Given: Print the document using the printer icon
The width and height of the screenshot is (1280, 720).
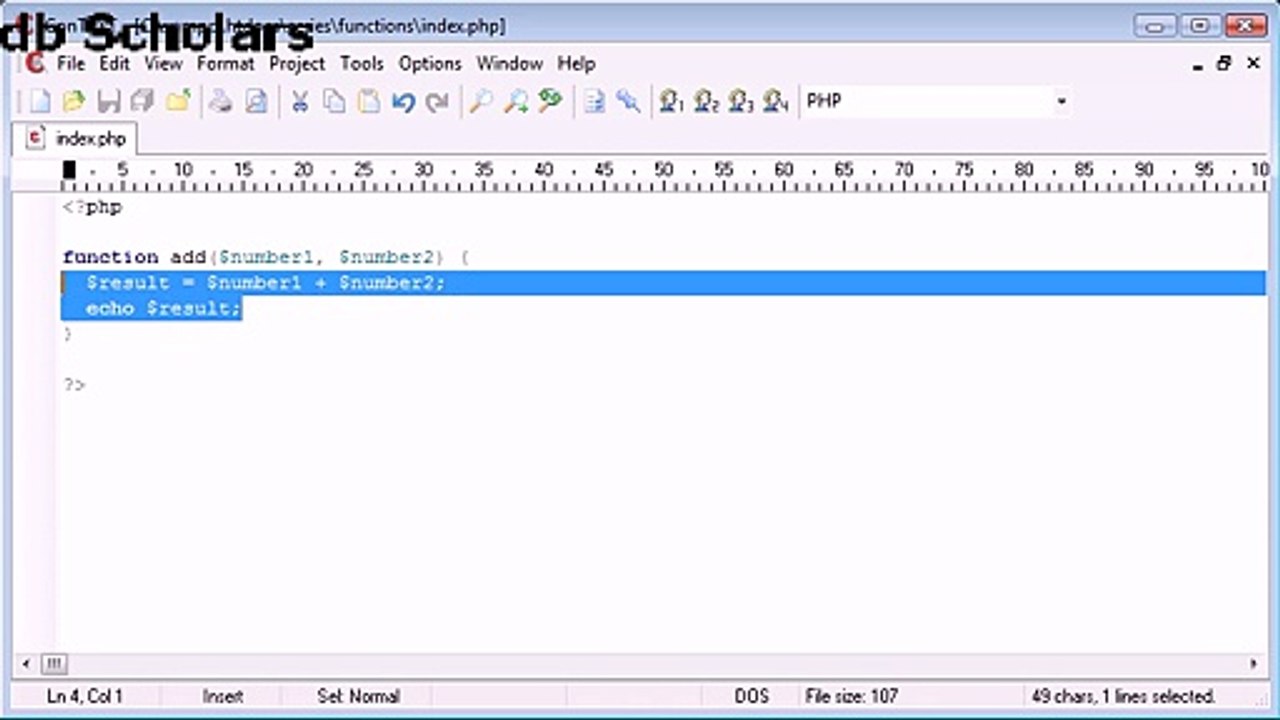Looking at the screenshot, I should (x=221, y=101).
